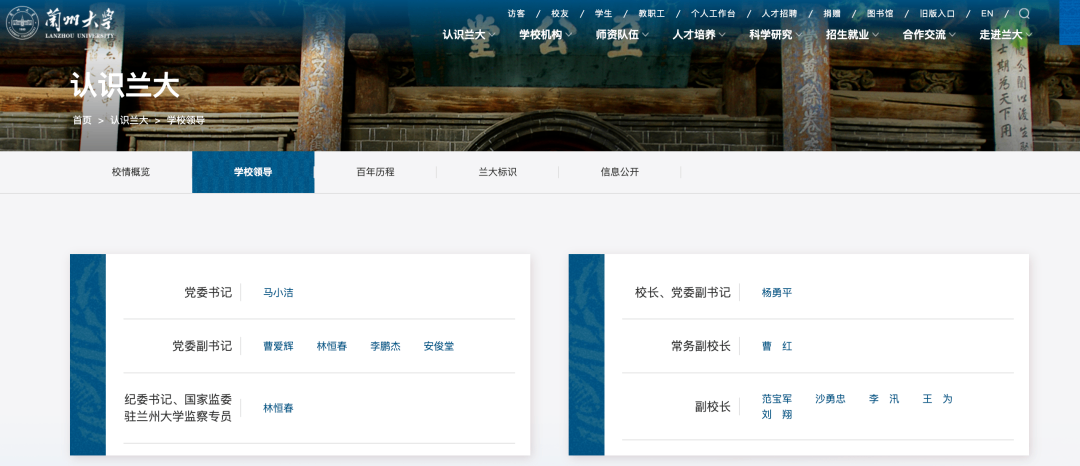Switch to the 校情概览 tab
The height and width of the screenshot is (466, 1080).
pyautogui.click(x=131, y=172)
